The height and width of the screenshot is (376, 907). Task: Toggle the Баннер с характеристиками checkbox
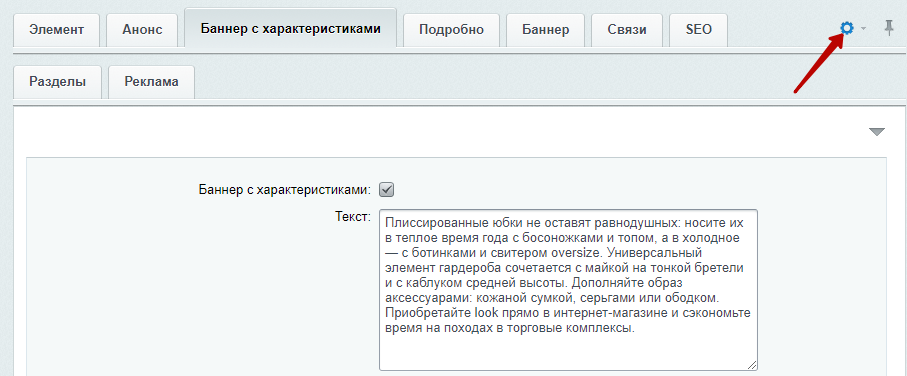[386, 189]
